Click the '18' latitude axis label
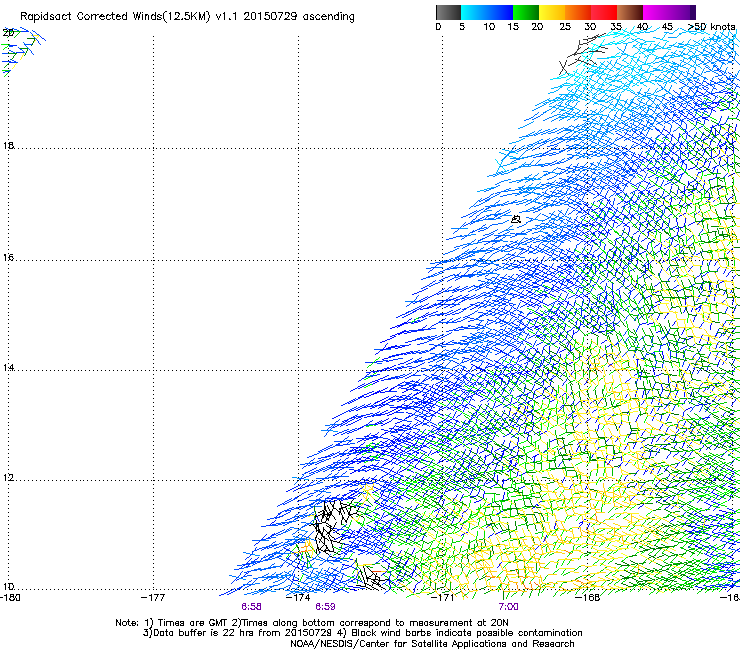The width and height of the screenshot is (740, 650). (x=8, y=145)
